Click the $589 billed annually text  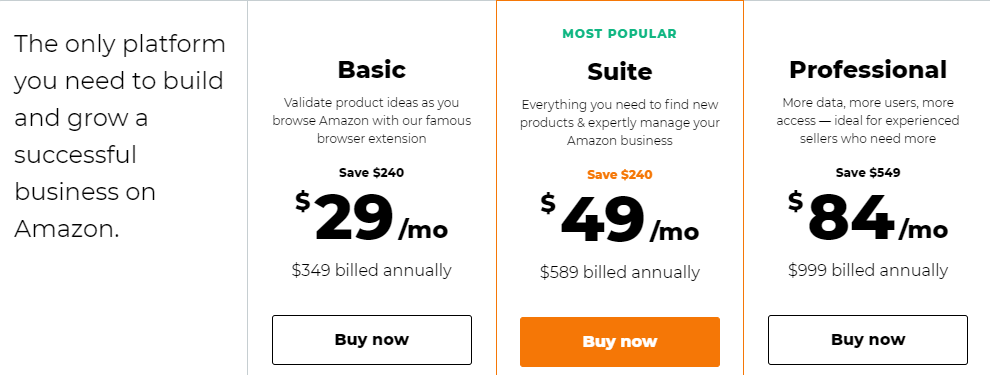(619, 272)
